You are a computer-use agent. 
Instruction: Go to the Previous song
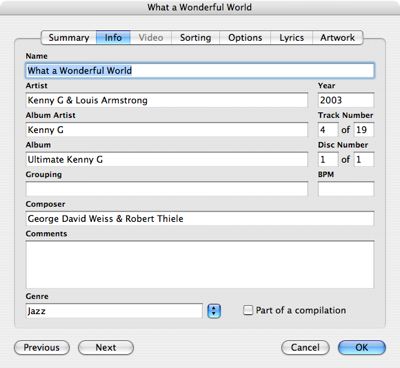click(x=42, y=348)
